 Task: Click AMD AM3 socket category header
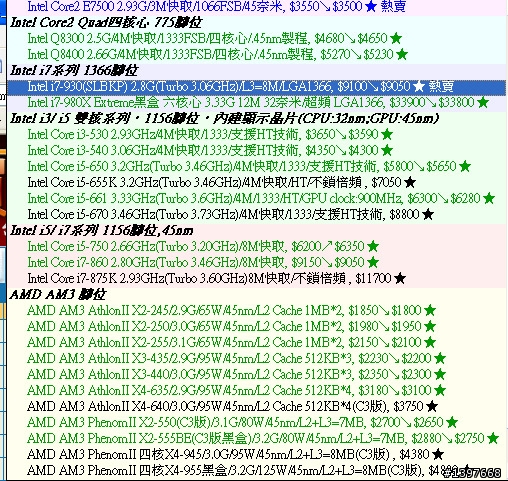(x=57, y=294)
